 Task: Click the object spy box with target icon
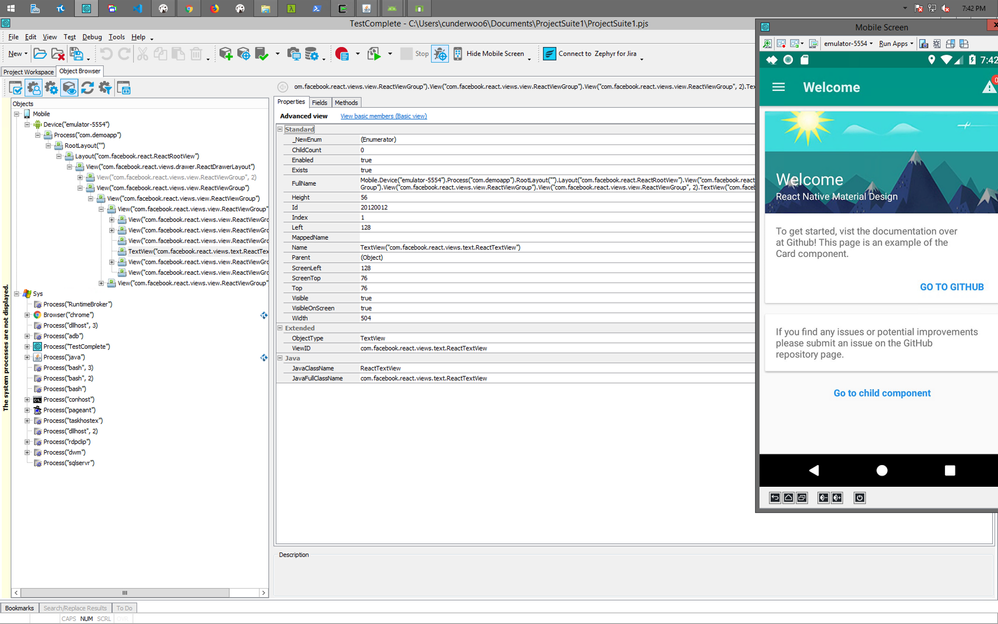coord(244,54)
